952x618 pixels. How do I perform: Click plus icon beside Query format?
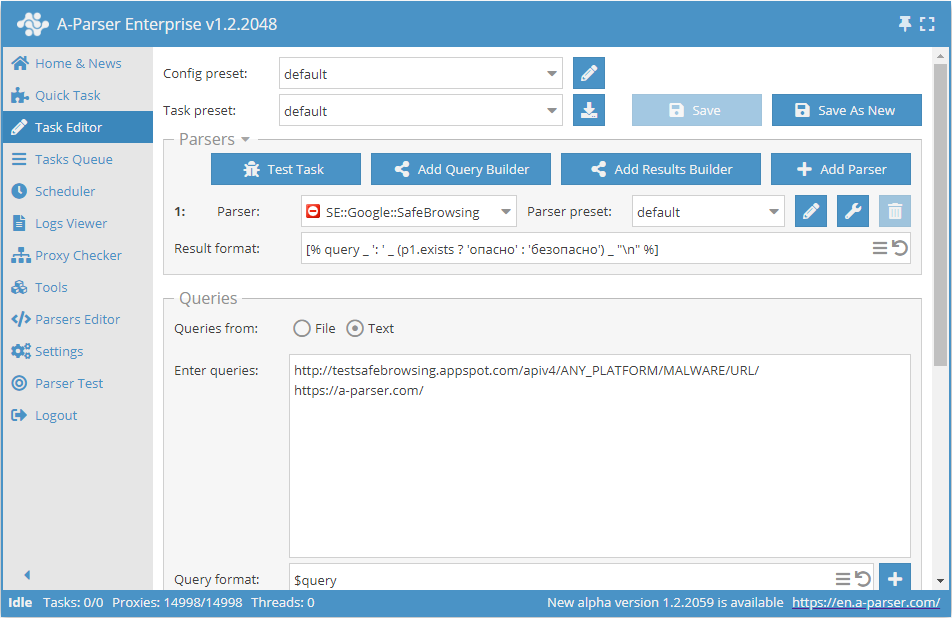coord(895,578)
